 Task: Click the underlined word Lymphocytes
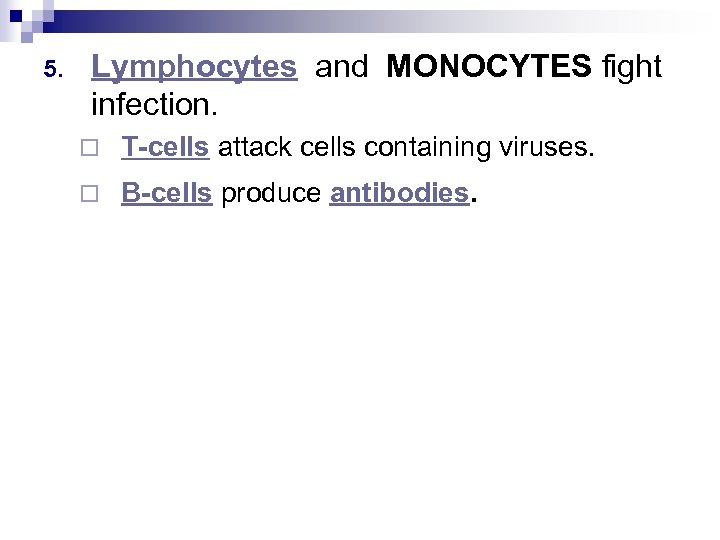194,67
